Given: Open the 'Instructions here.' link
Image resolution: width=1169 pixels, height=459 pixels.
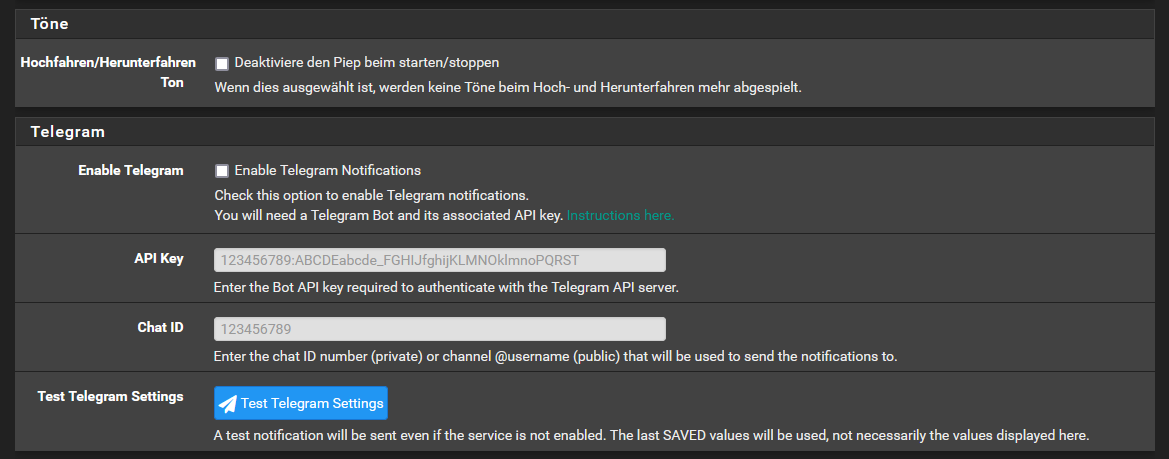Looking at the screenshot, I should [x=620, y=215].
